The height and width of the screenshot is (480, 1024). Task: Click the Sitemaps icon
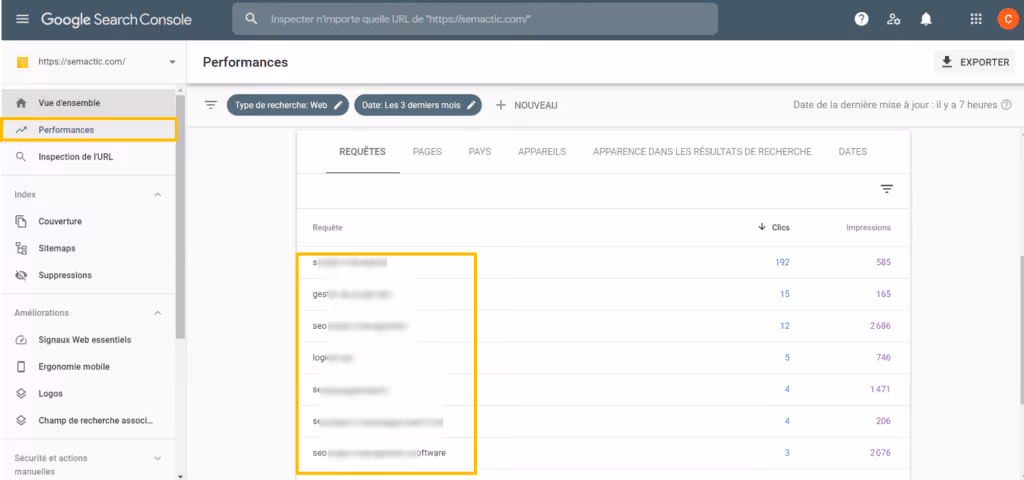pos(21,248)
